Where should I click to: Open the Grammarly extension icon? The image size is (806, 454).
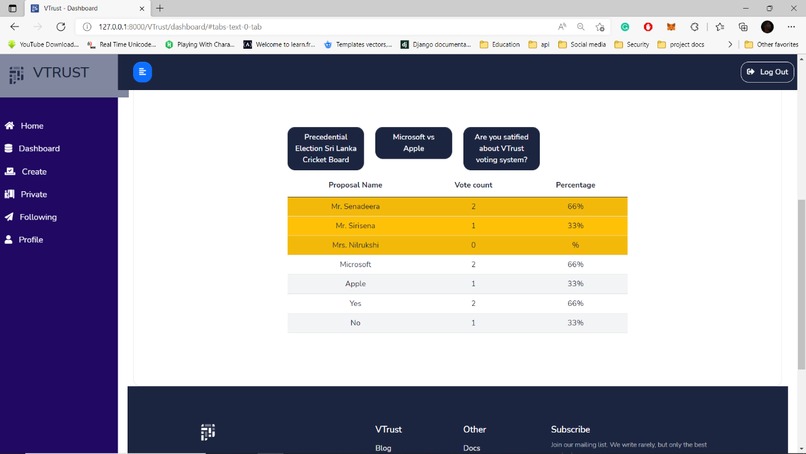pyautogui.click(x=625, y=27)
